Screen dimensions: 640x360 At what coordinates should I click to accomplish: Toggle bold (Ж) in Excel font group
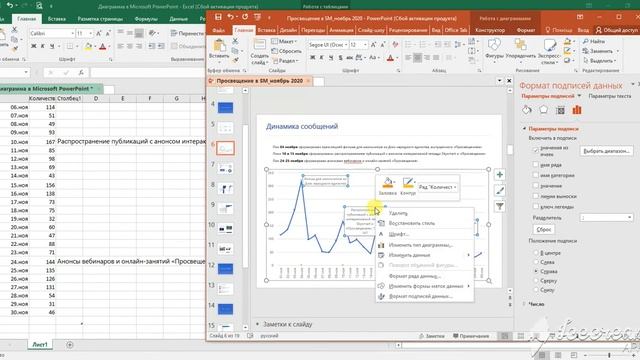click(33, 47)
